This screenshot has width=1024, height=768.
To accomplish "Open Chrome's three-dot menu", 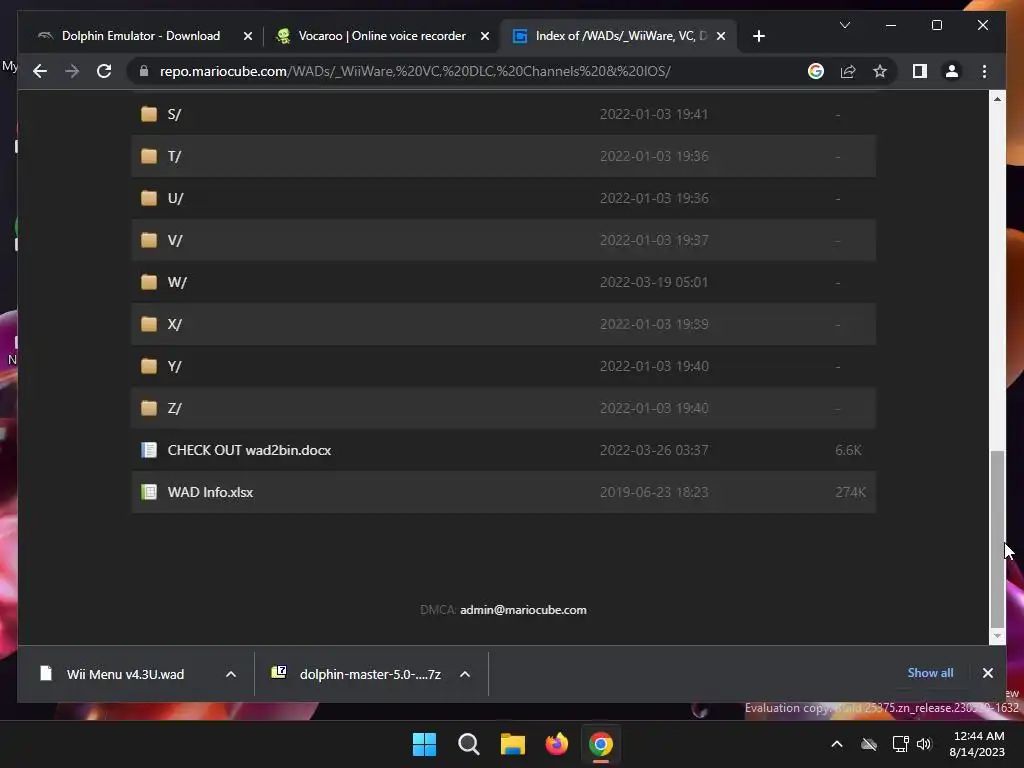I will (x=984, y=71).
